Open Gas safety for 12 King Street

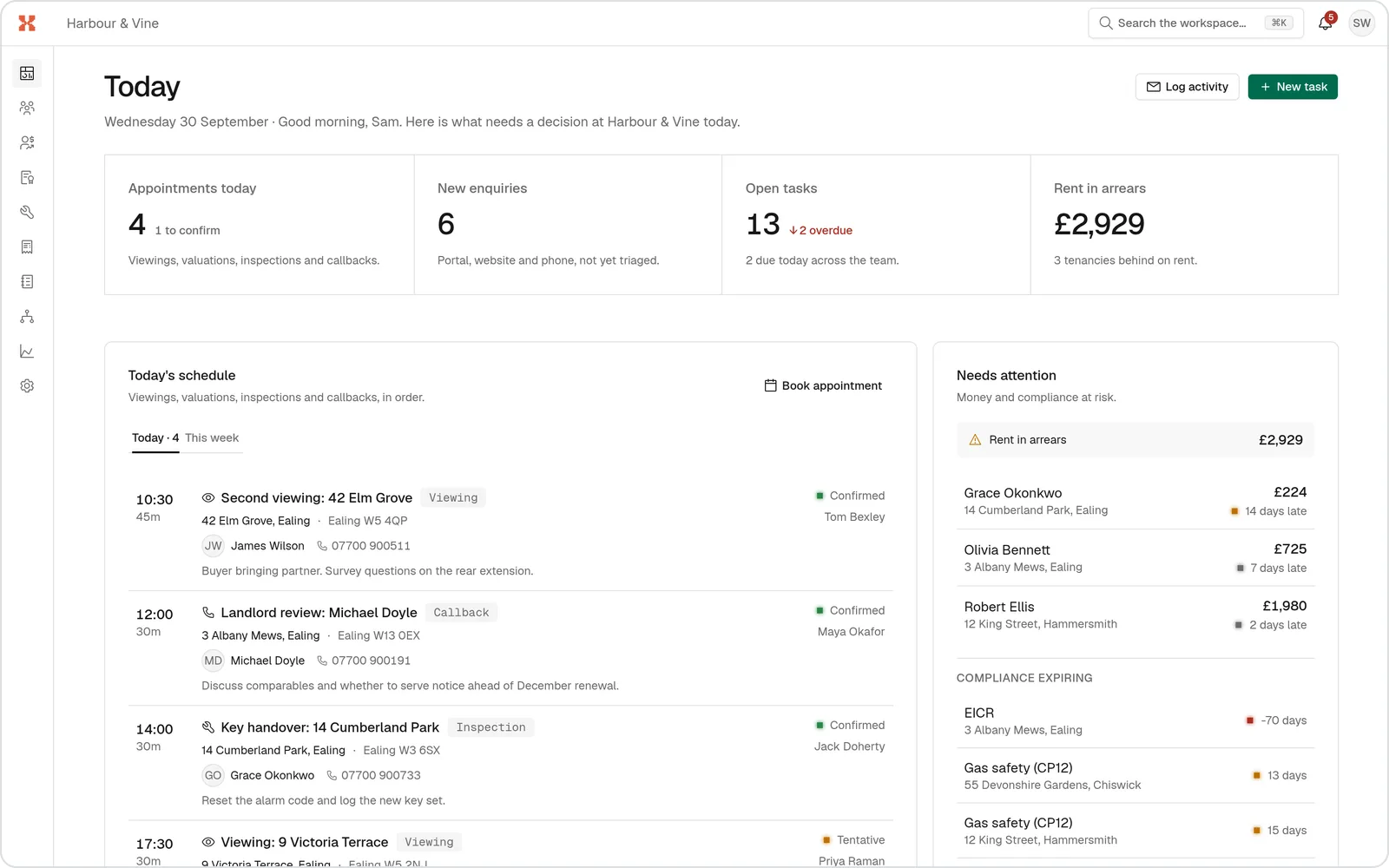click(x=1136, y=831)
